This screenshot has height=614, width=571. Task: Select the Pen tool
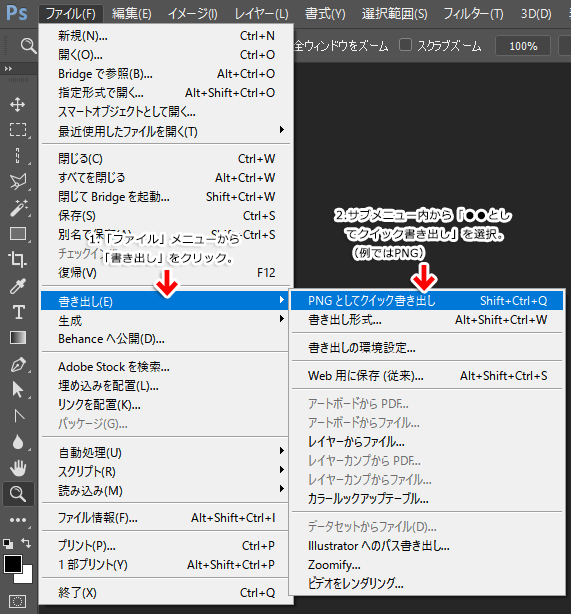coord(18,364)
